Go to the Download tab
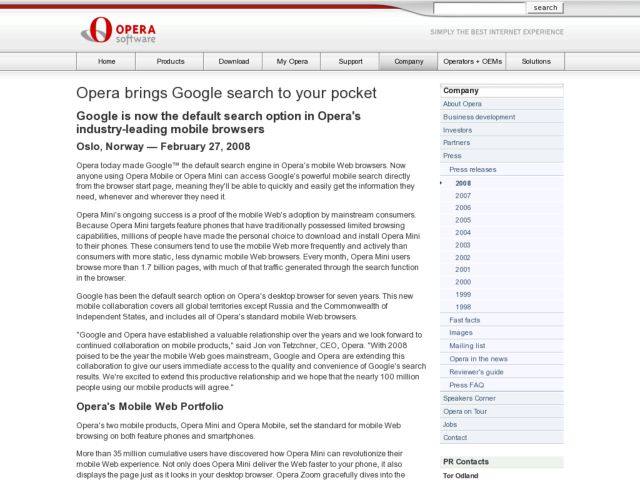640x480 pixels. [x=233, y=61]
